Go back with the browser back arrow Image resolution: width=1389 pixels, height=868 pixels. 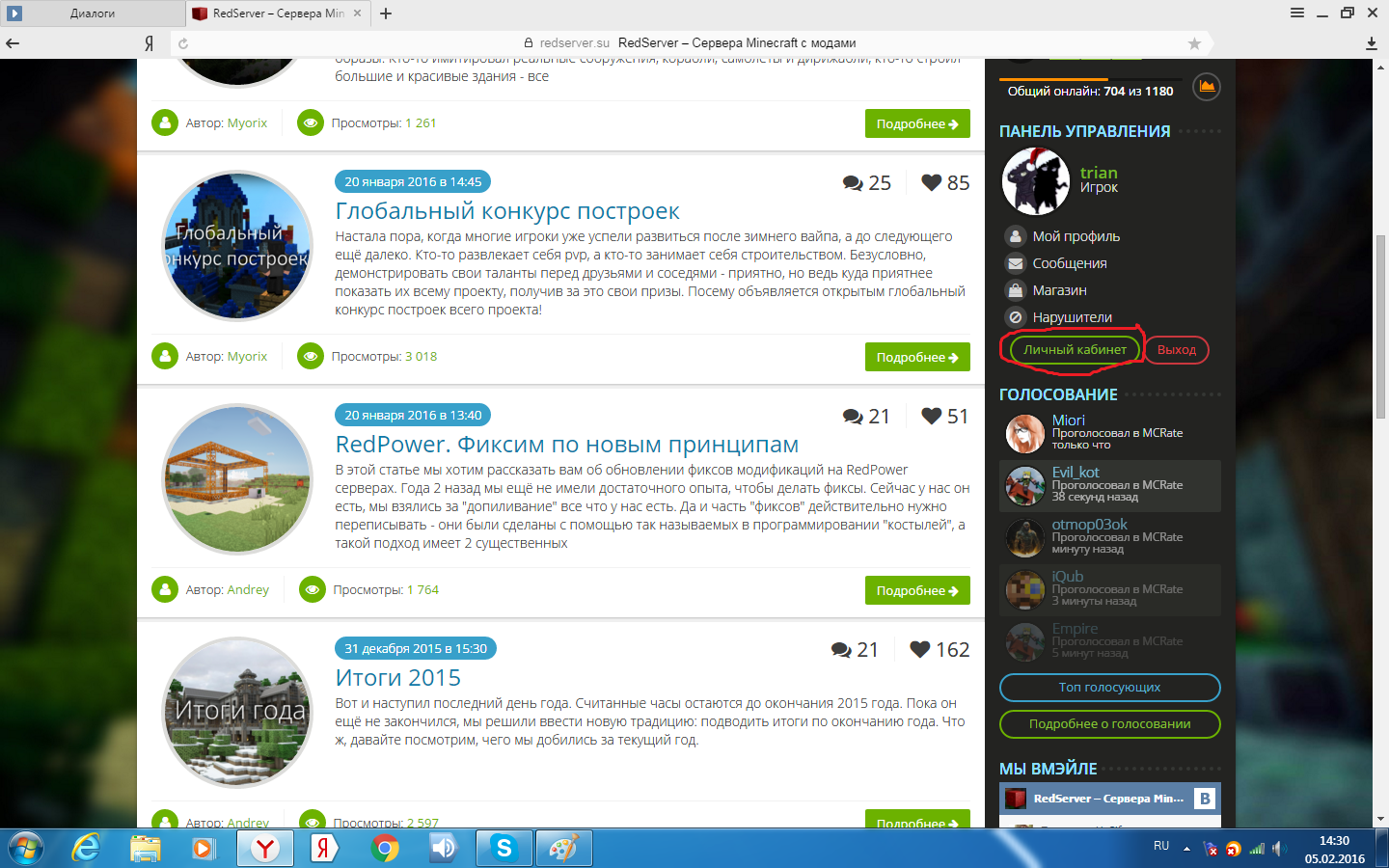pos(13,43)
